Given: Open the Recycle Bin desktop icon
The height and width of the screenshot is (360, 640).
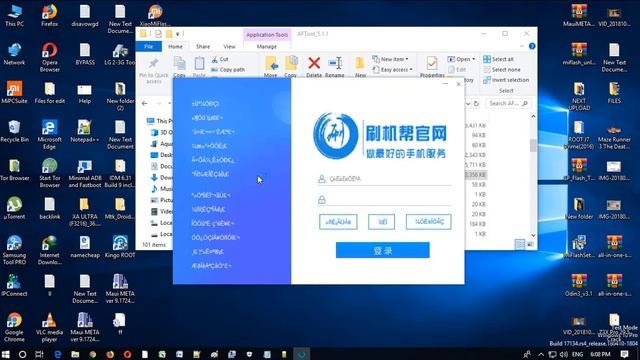Looking at the screenshot, I should (15, 131).
